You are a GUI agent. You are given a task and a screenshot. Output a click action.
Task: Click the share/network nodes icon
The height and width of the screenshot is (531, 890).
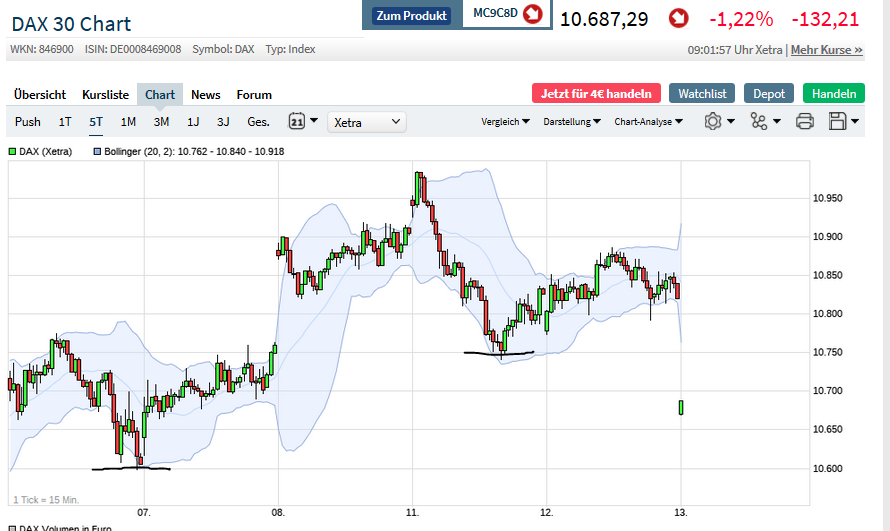(758, 122)
